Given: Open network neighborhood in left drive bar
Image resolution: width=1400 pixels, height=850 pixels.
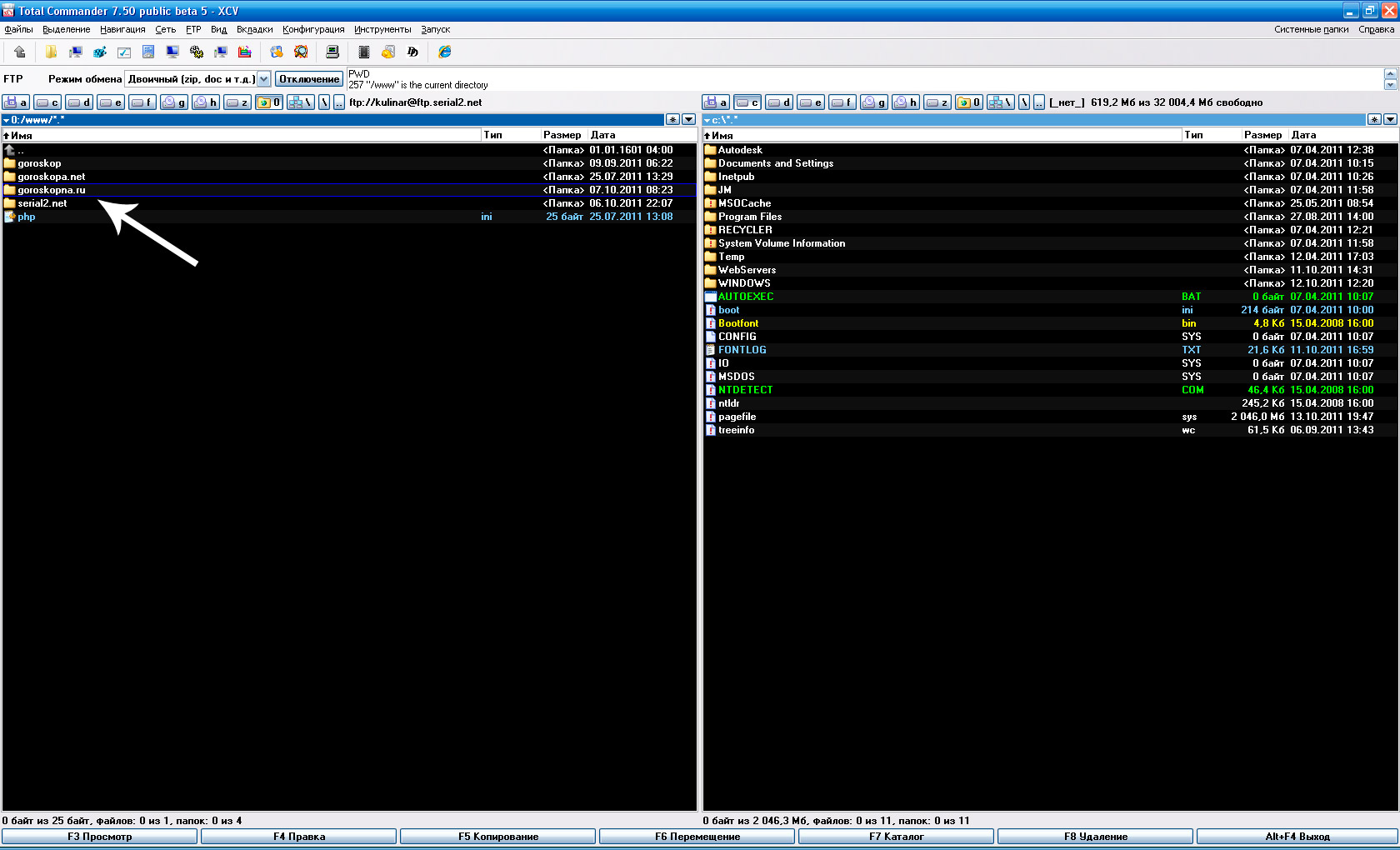Looking at the screenshot, I should tap(300, 102).
